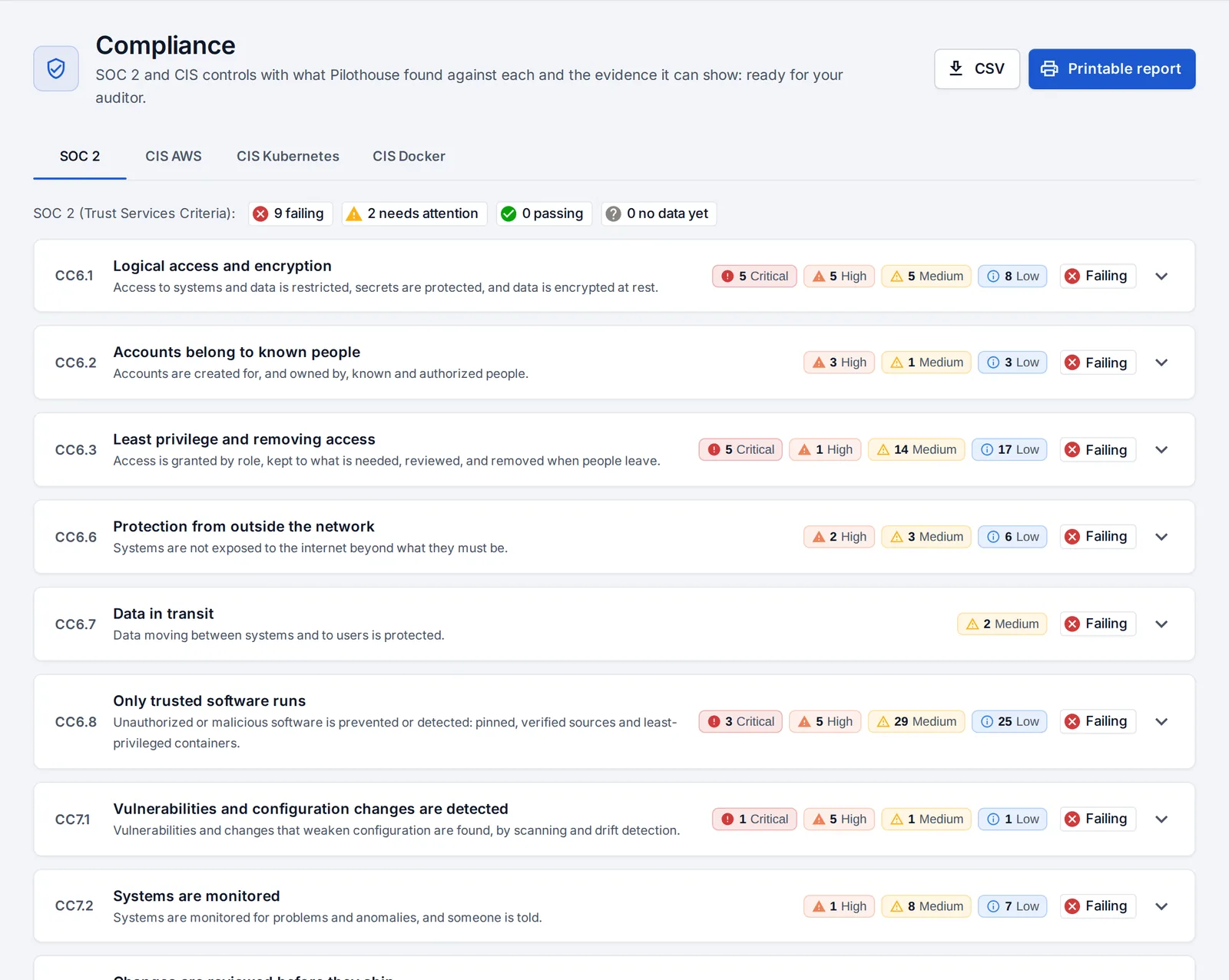The width and height of the screenshot is (1229, 980).
Task: Click the 1 Low badge in CC7.1
Action: coord(1012,819)
